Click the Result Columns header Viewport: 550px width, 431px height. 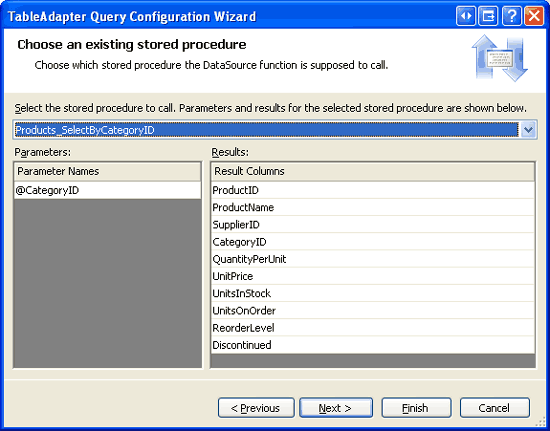(x=373, y=171)
